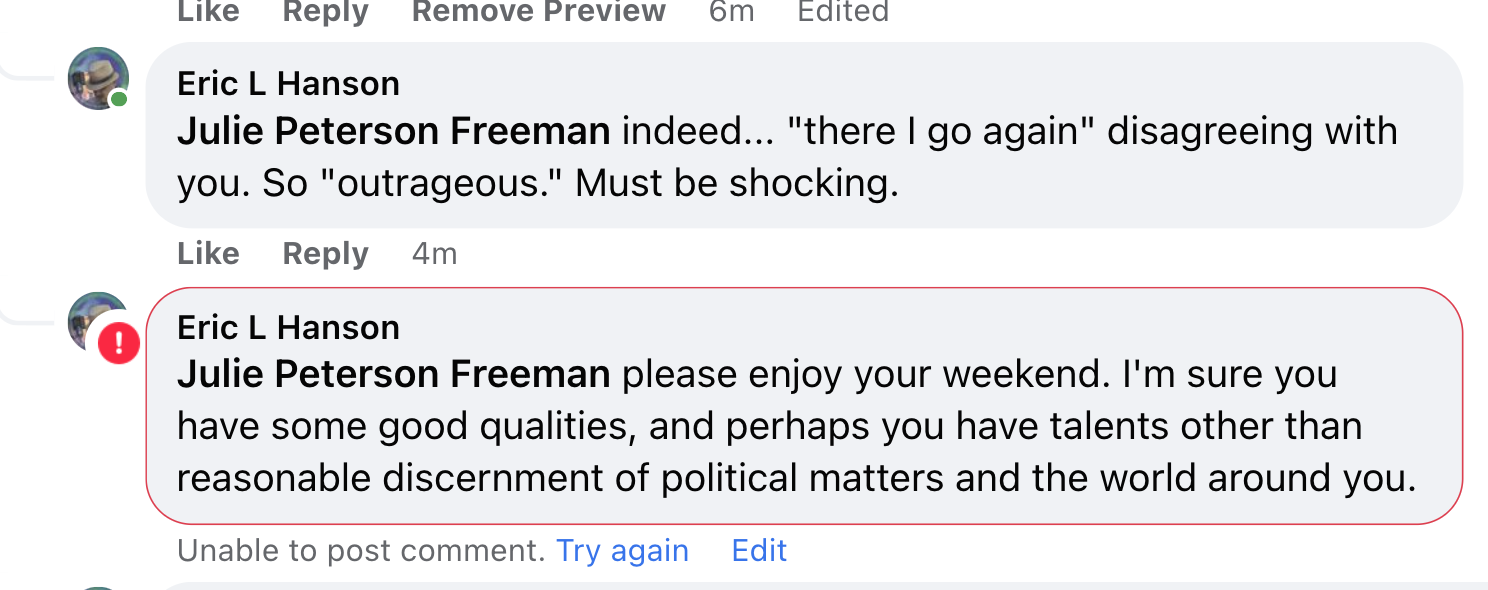This screenshot has height=590, width=1488.
Task: Open Eric L Hanson's avatar on first comment
Action: point(97,77)
